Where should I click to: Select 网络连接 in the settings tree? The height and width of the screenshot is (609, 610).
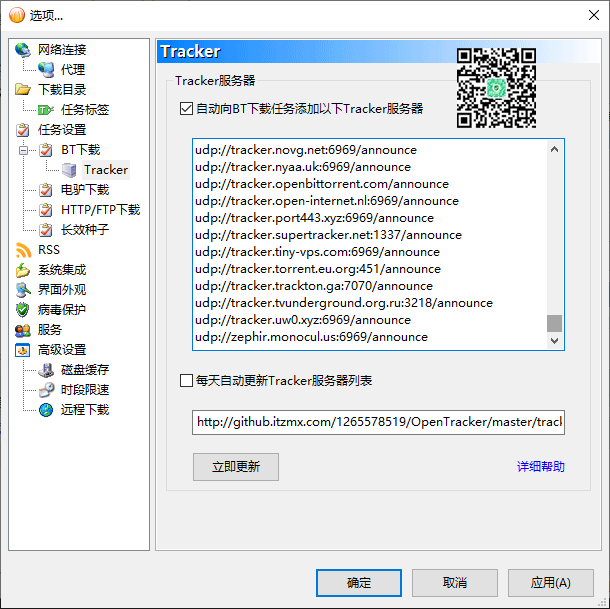coord(62,50)
